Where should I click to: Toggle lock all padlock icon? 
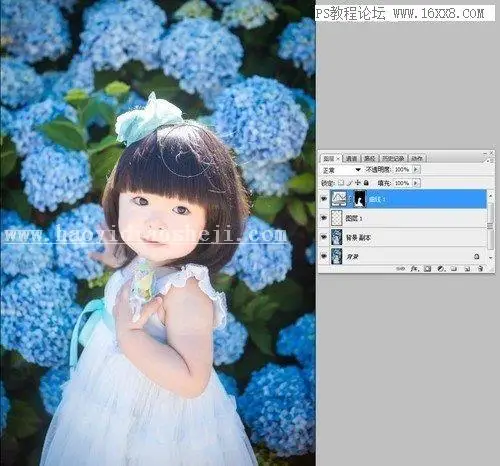[366, 182]
